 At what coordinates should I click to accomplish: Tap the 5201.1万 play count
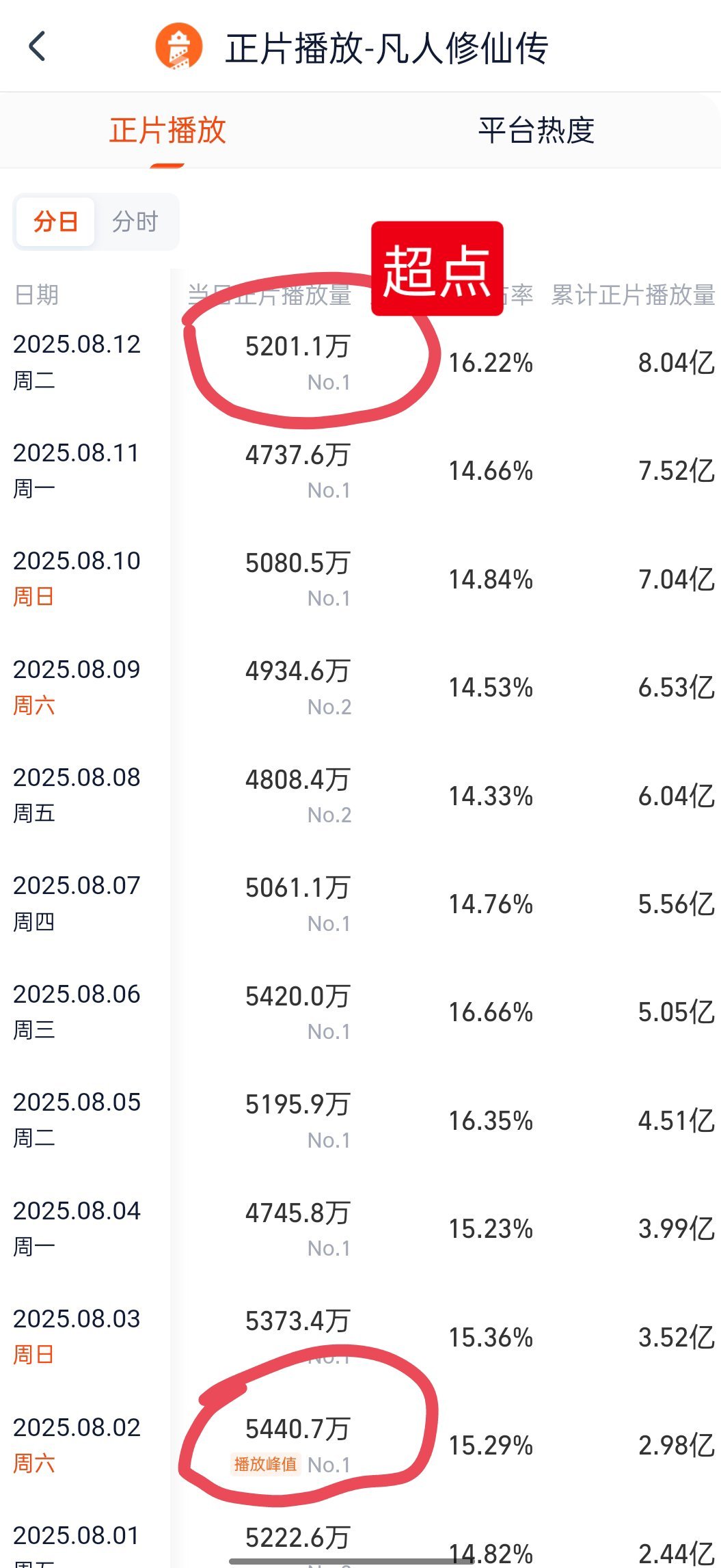click(x=298, y=346)
